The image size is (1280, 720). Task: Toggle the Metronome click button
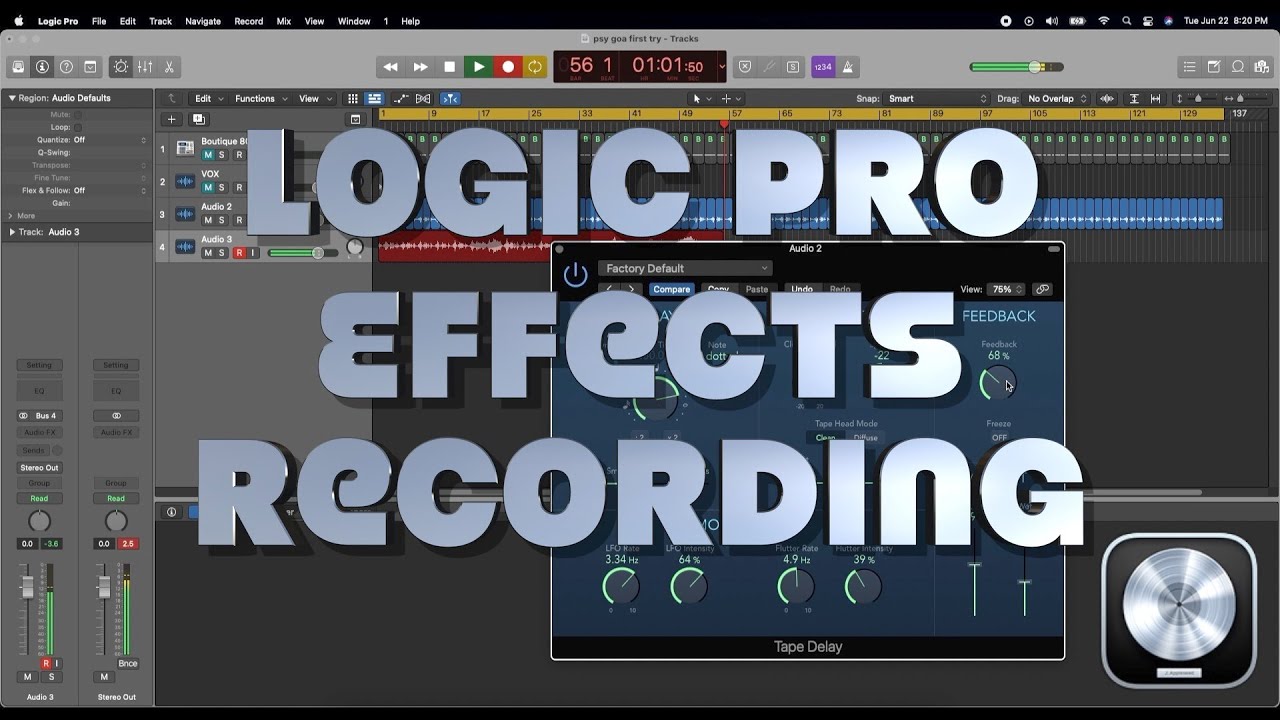click(848, 67)
